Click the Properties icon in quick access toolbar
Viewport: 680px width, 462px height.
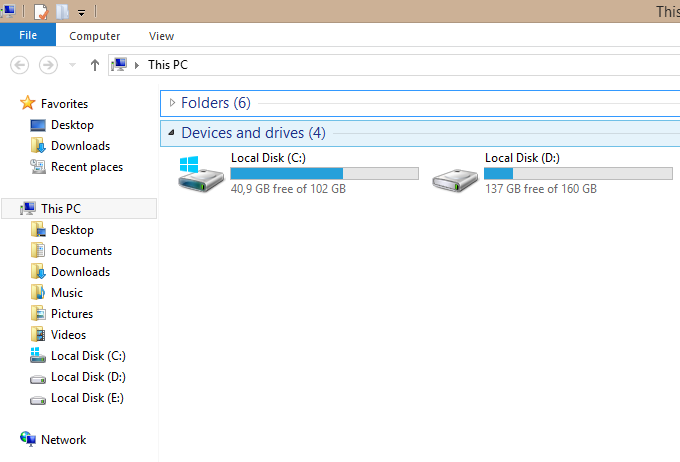coord(41,12)
